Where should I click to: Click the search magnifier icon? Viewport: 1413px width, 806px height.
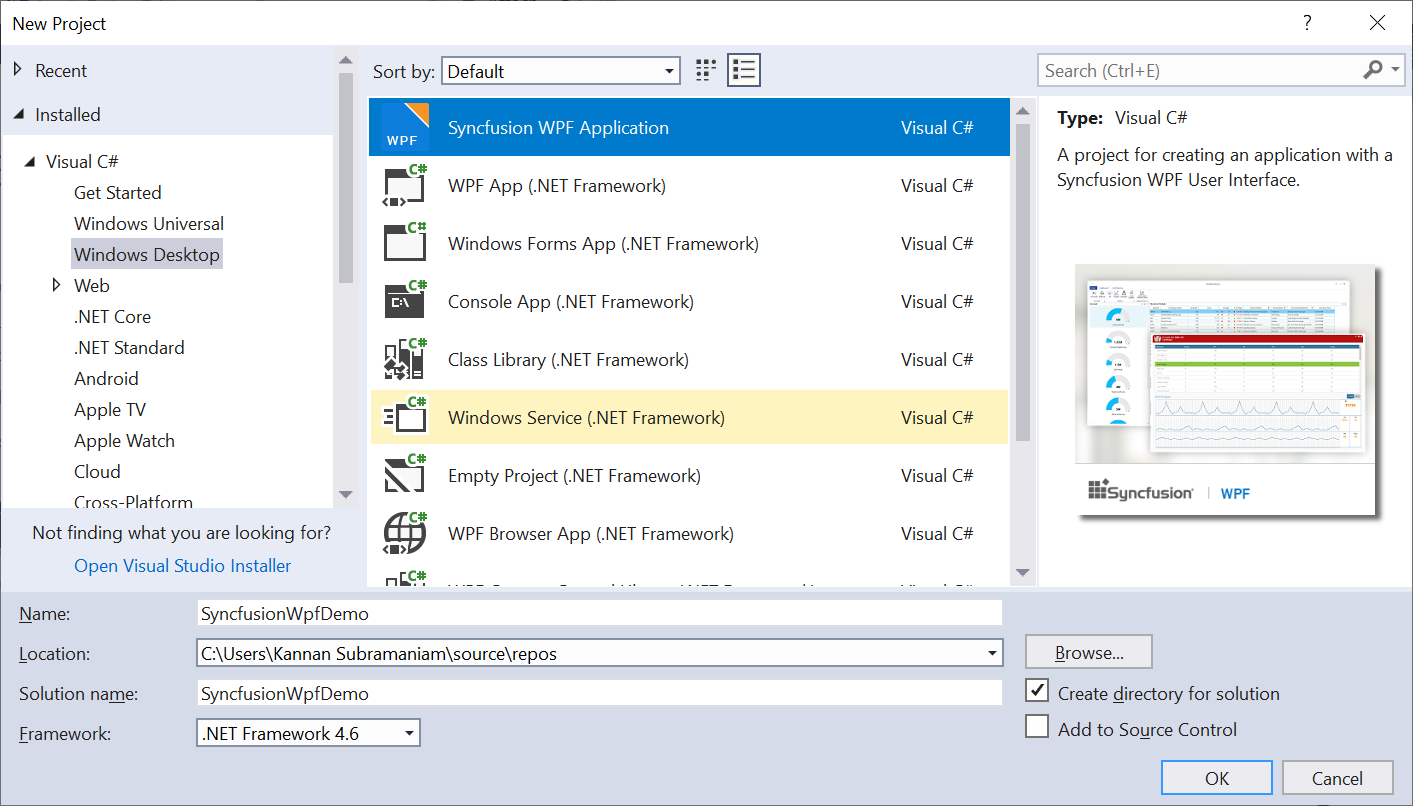pos(1373,70)
